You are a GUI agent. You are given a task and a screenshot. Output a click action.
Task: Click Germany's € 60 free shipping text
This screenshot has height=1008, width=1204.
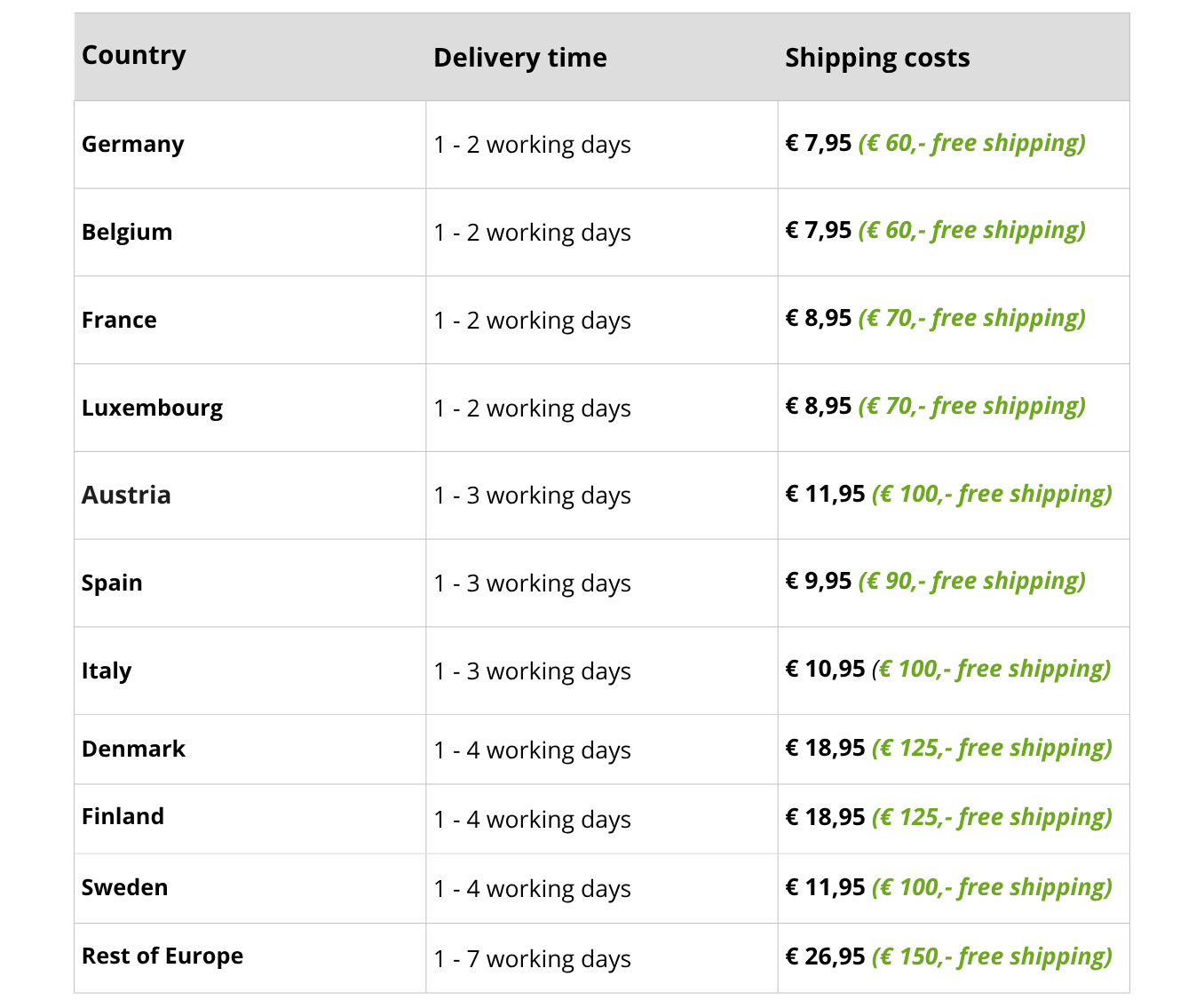971,143
